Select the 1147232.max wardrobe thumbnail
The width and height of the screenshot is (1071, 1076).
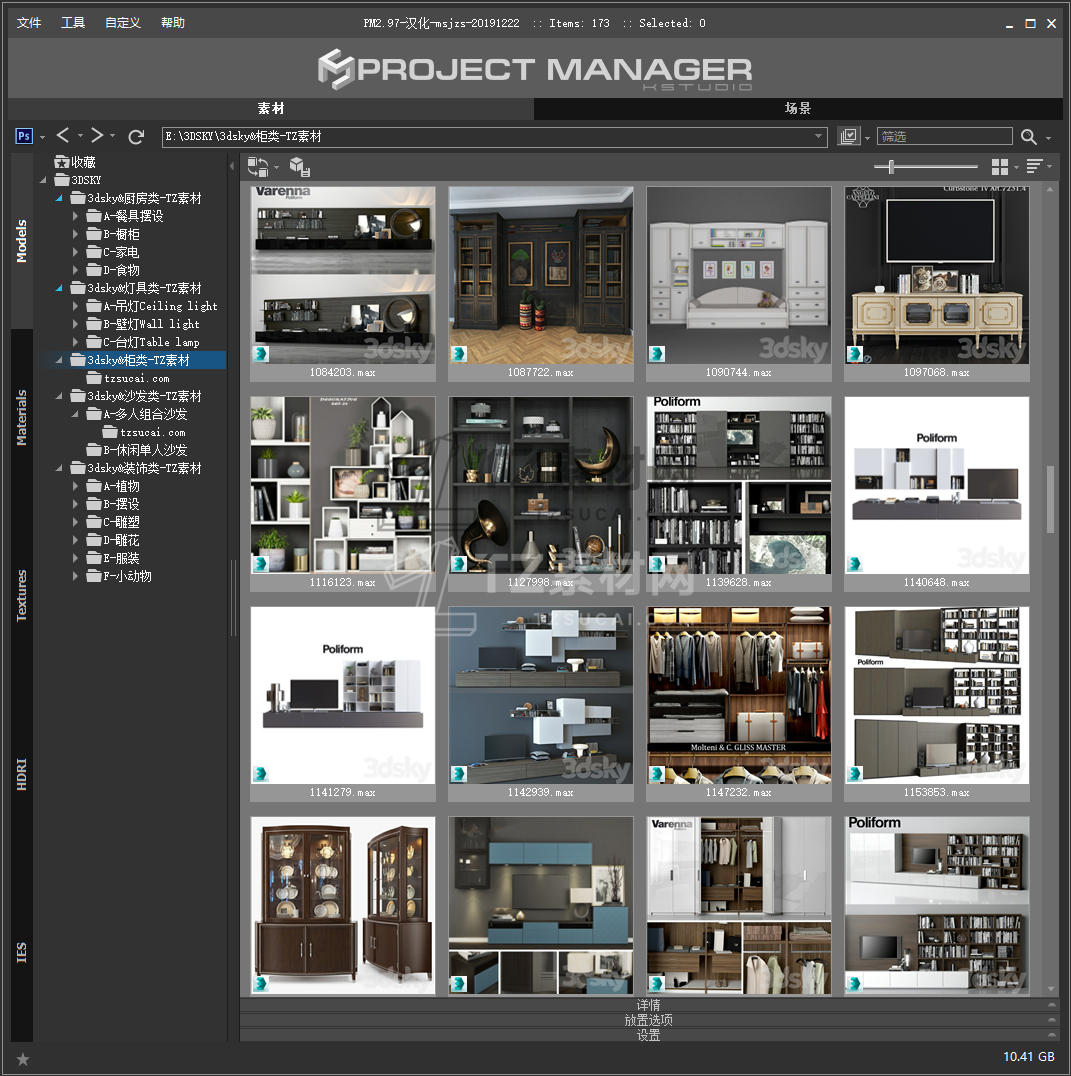[x=739, y=695]
